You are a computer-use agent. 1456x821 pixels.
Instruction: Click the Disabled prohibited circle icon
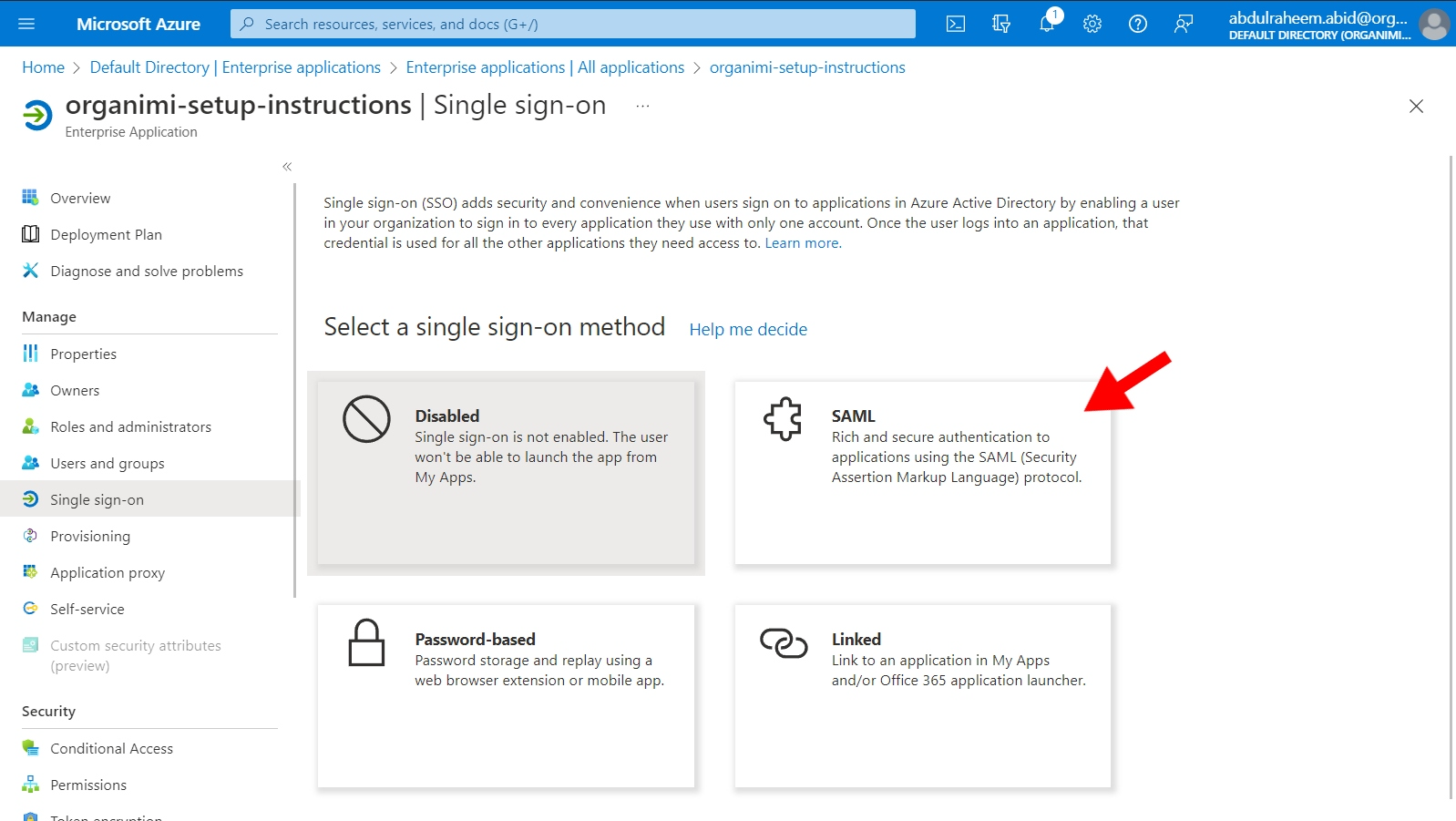pos(366,419)
